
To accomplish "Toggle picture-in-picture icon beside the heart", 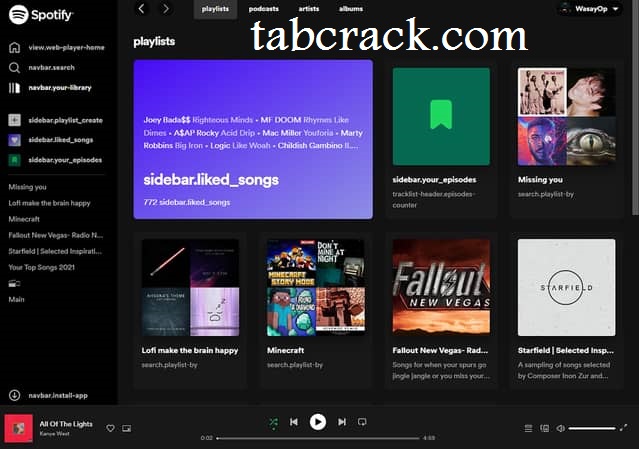I will 127,428.
